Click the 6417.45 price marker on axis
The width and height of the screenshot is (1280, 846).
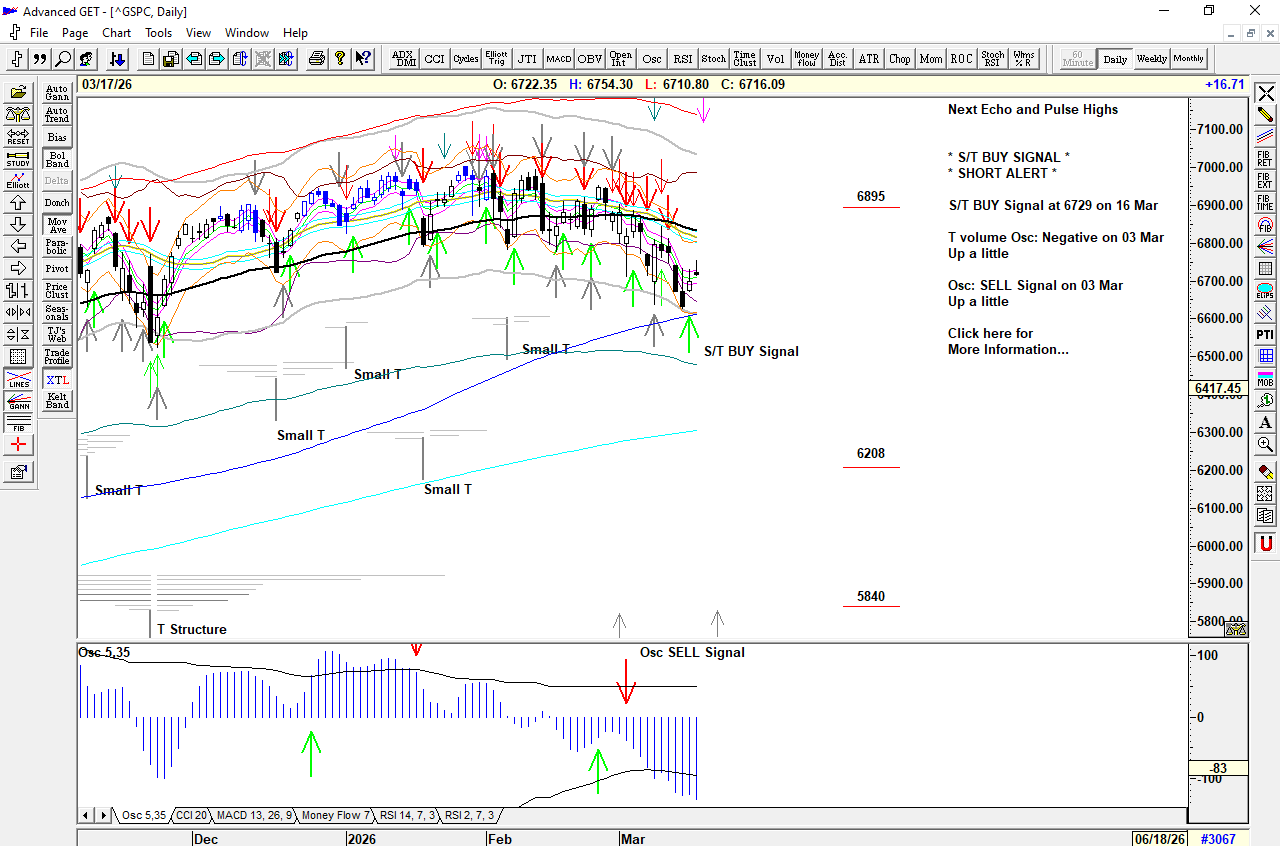click(x=1217, y=388)
